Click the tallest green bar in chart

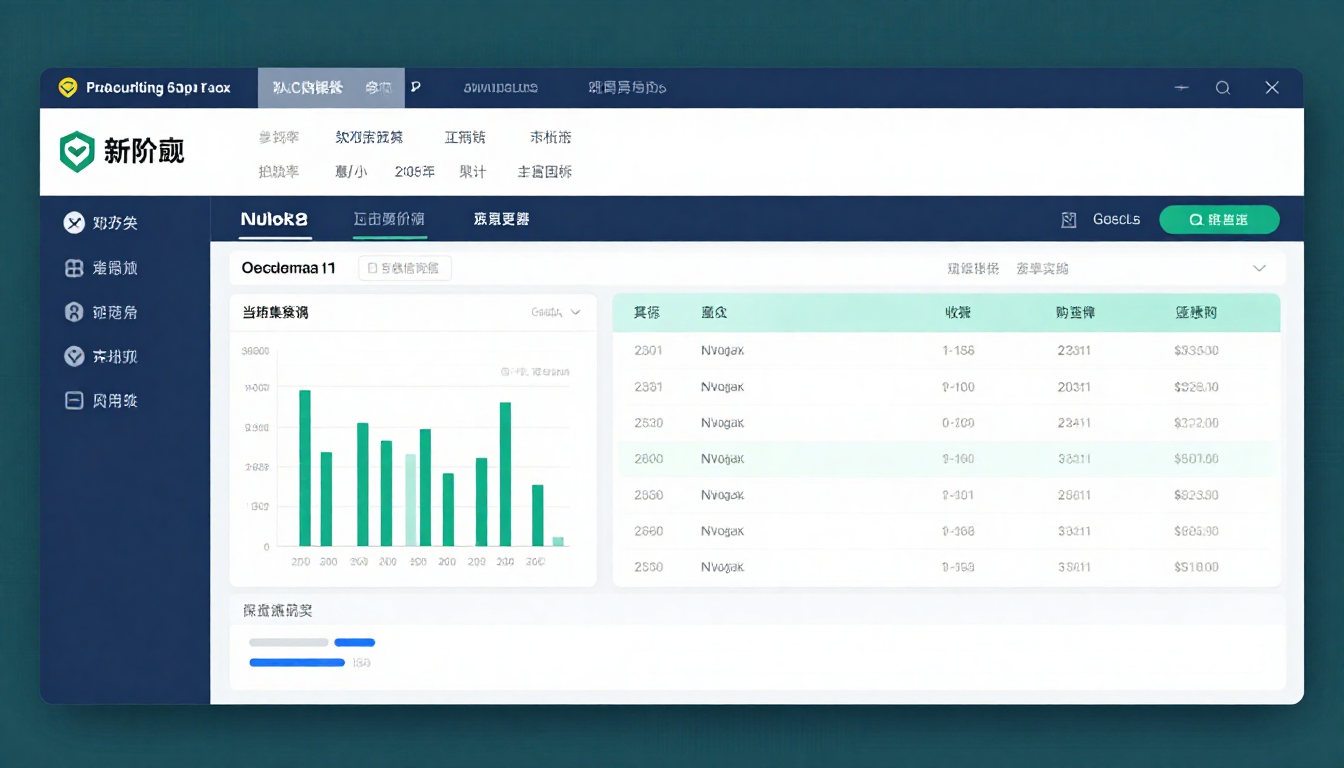[305, 467]
